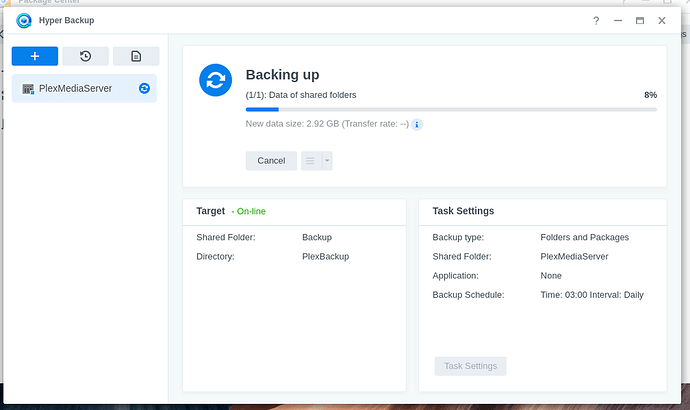The image size is (690, 410).
Task: Click the On-line target status text
Action: pyautogui.click(x=249, y=212)
